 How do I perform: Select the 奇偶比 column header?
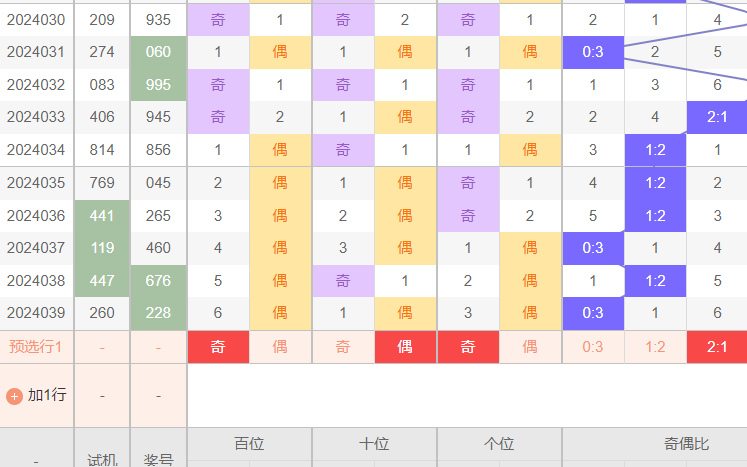pos(685,442)
